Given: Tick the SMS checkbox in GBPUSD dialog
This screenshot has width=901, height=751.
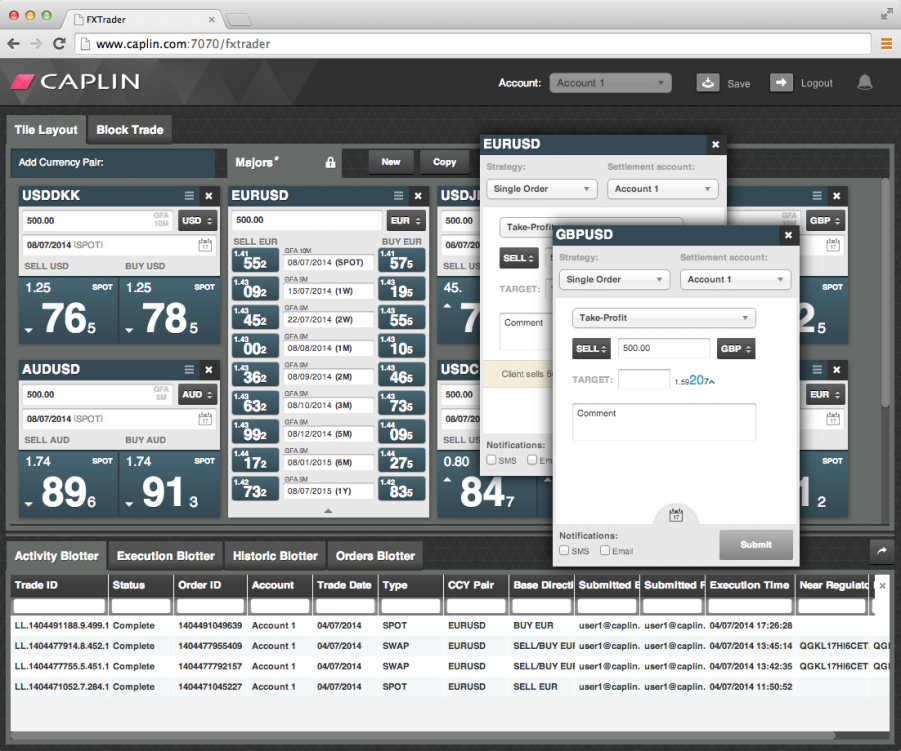Looking at the screenshot, I should [564, 550].
